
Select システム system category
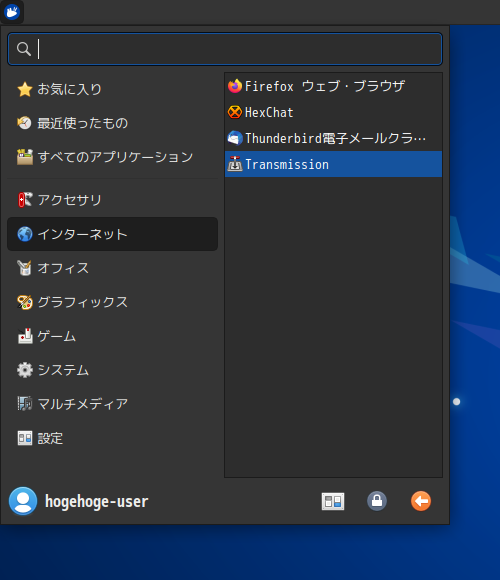pyautogui.click(x=112, y=370)
